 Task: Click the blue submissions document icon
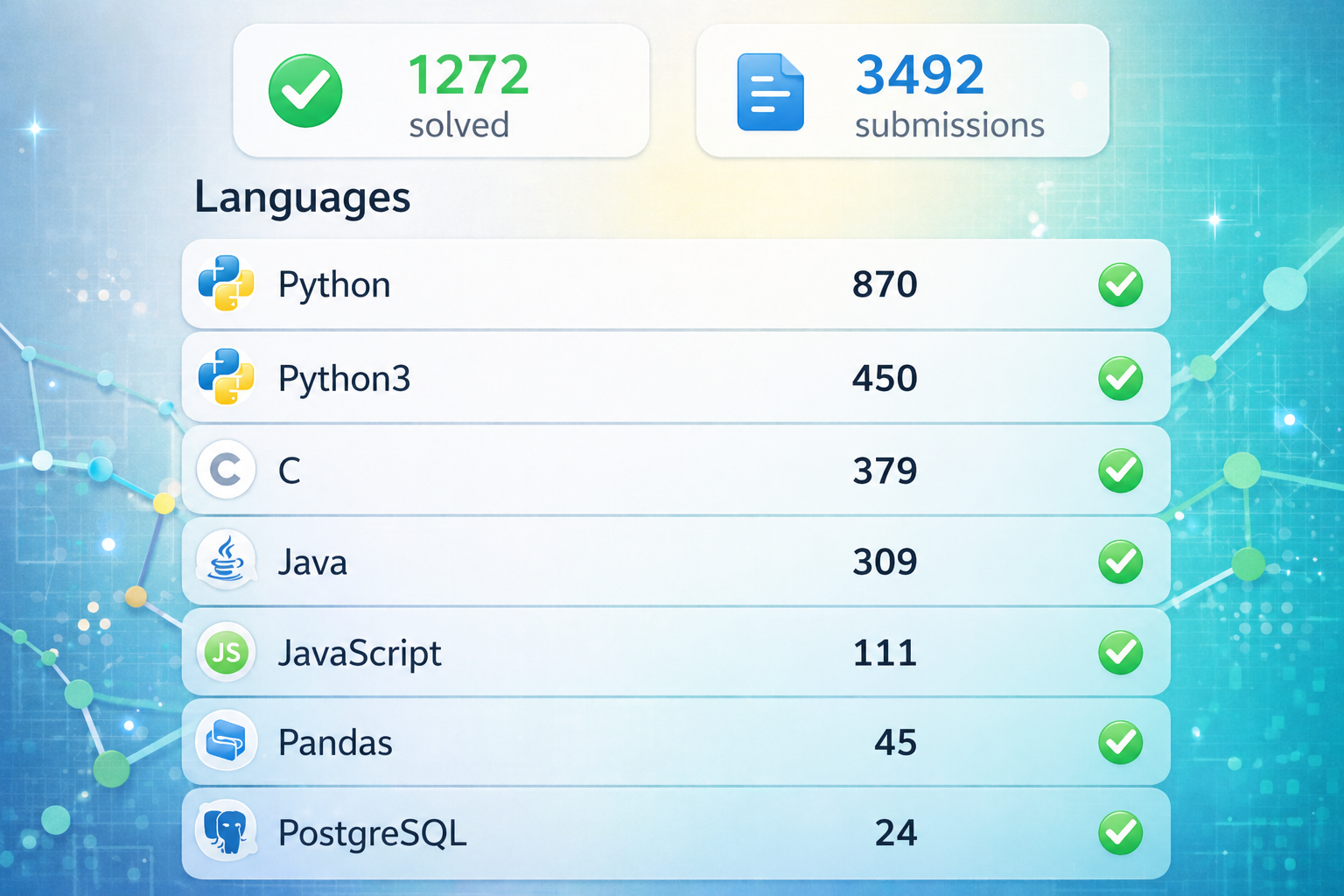[x=770, y=92]
